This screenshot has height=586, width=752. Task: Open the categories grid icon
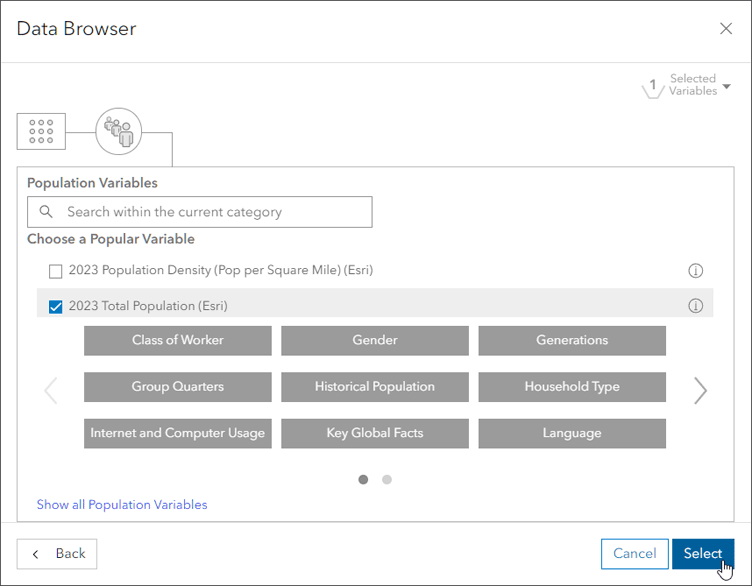click(41, 131)
